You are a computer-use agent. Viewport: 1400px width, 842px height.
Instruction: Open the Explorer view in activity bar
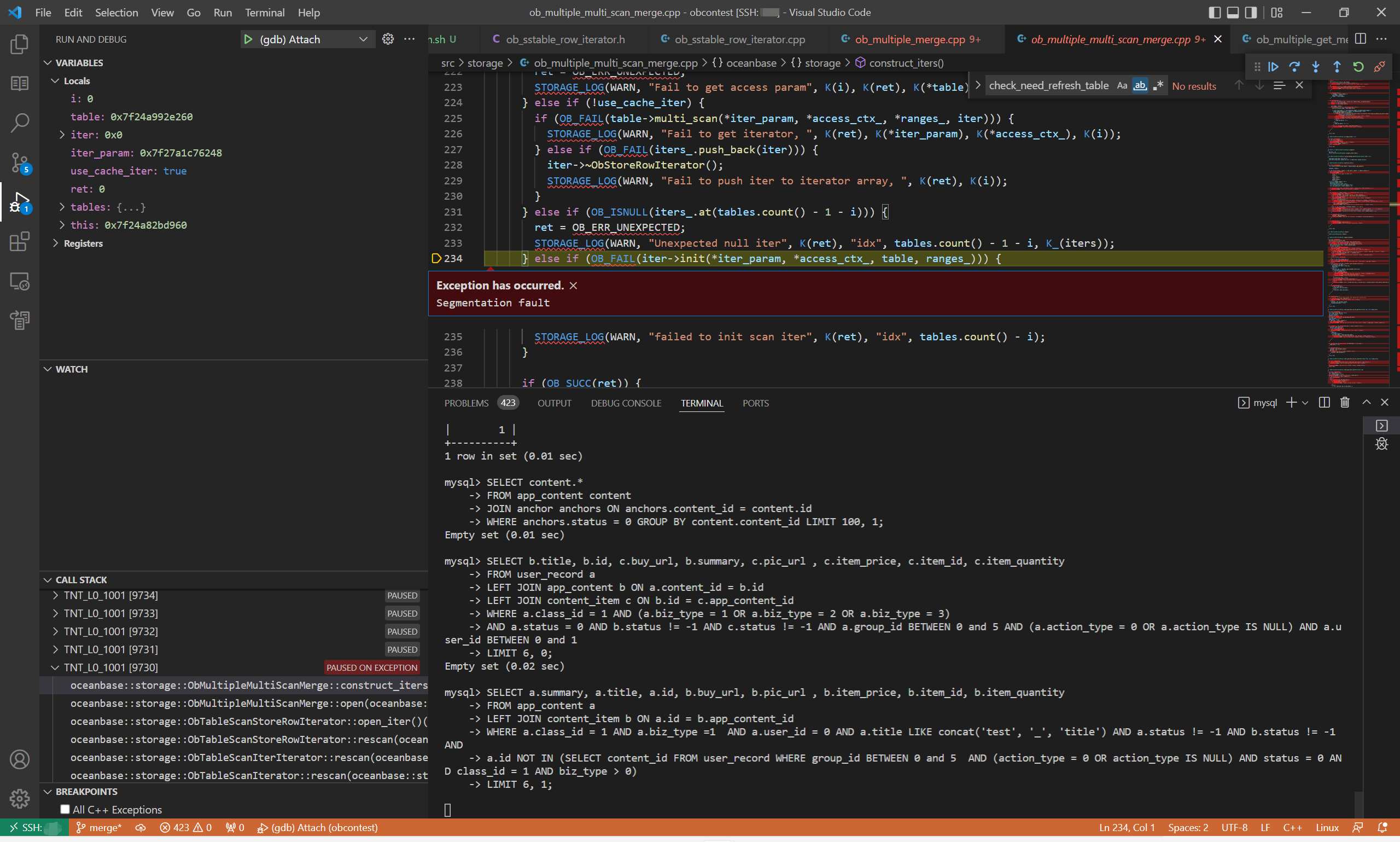19,44
